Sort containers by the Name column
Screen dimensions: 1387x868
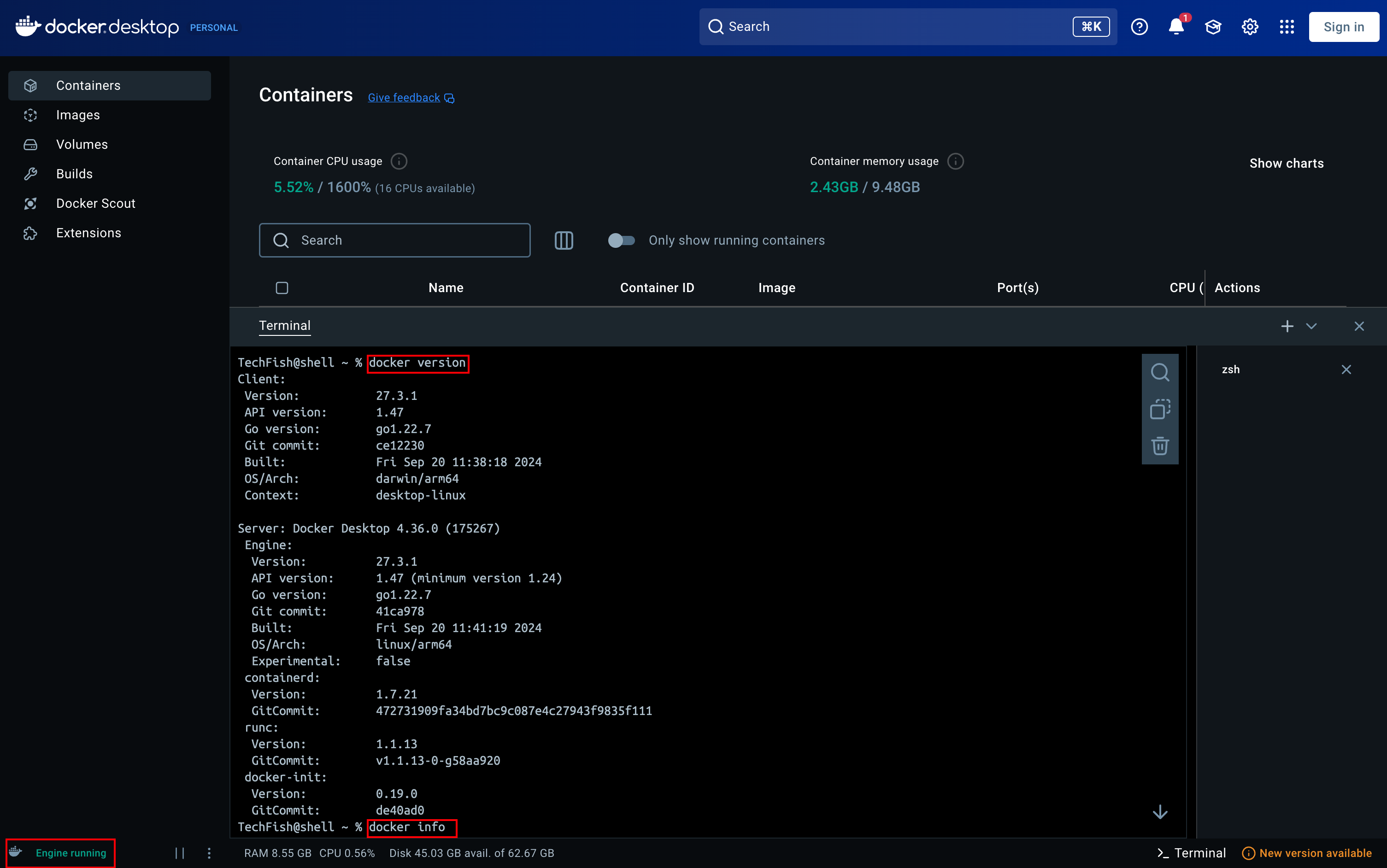(446, 287)
